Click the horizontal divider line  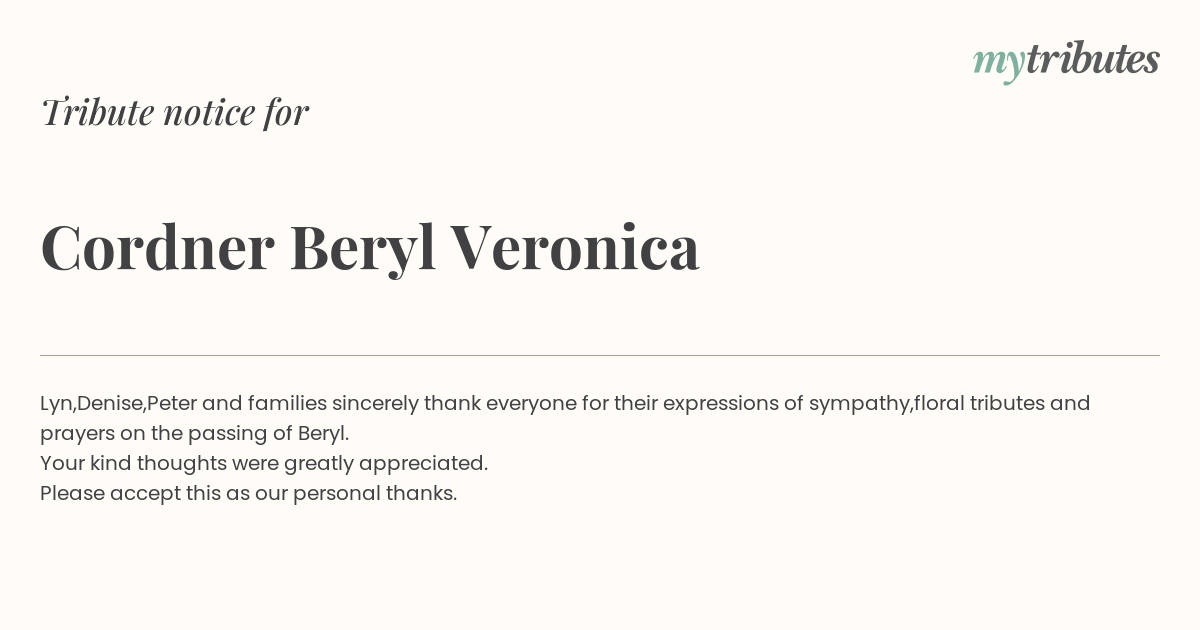[x=600, y=355]
